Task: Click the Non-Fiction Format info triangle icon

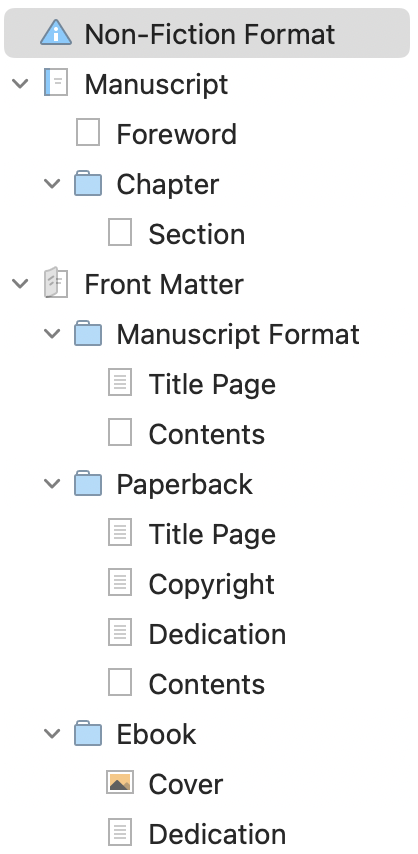Action: click(x=56, y=33)
